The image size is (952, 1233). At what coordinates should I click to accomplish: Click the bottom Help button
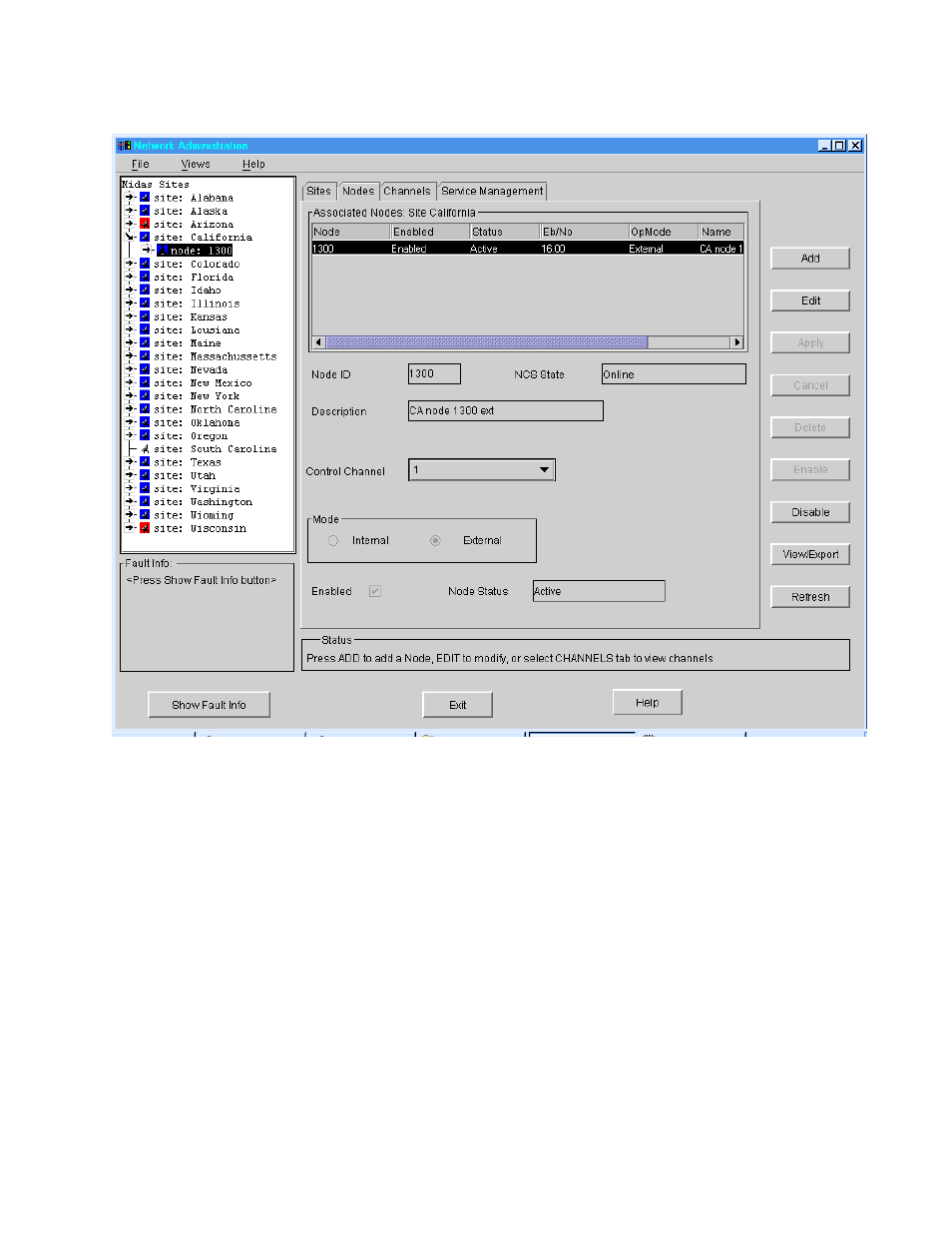647,703
